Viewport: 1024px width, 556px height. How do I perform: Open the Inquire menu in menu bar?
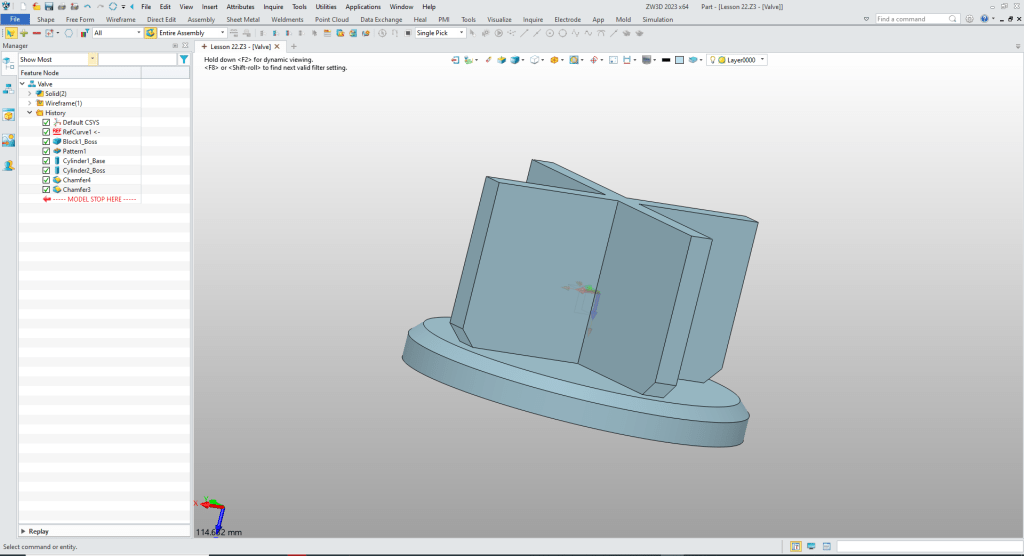(x=273, y=6)
